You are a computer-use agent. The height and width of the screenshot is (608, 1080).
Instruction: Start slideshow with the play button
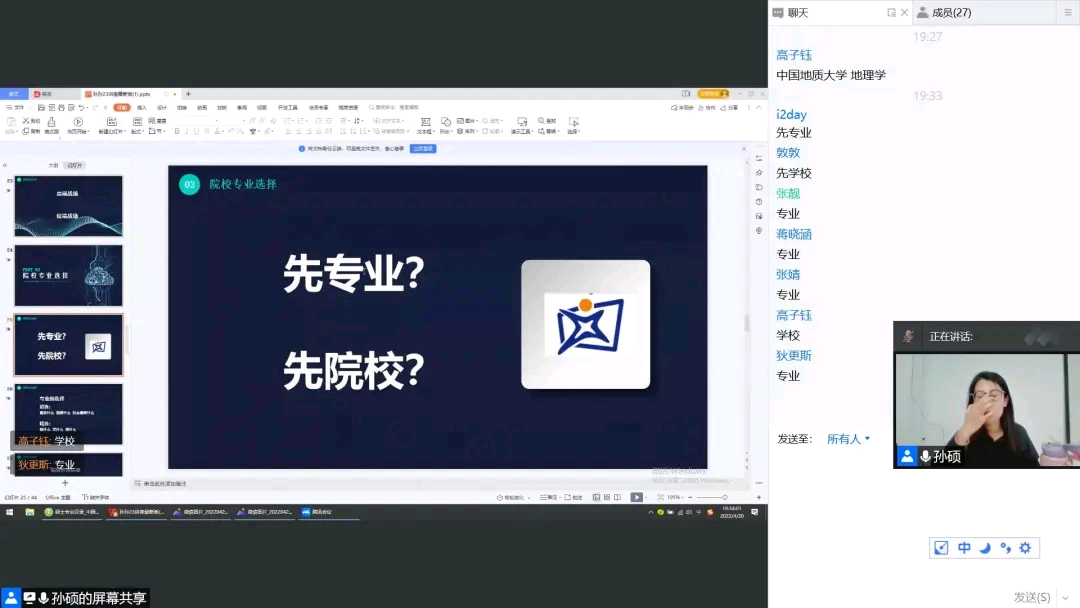636,497
